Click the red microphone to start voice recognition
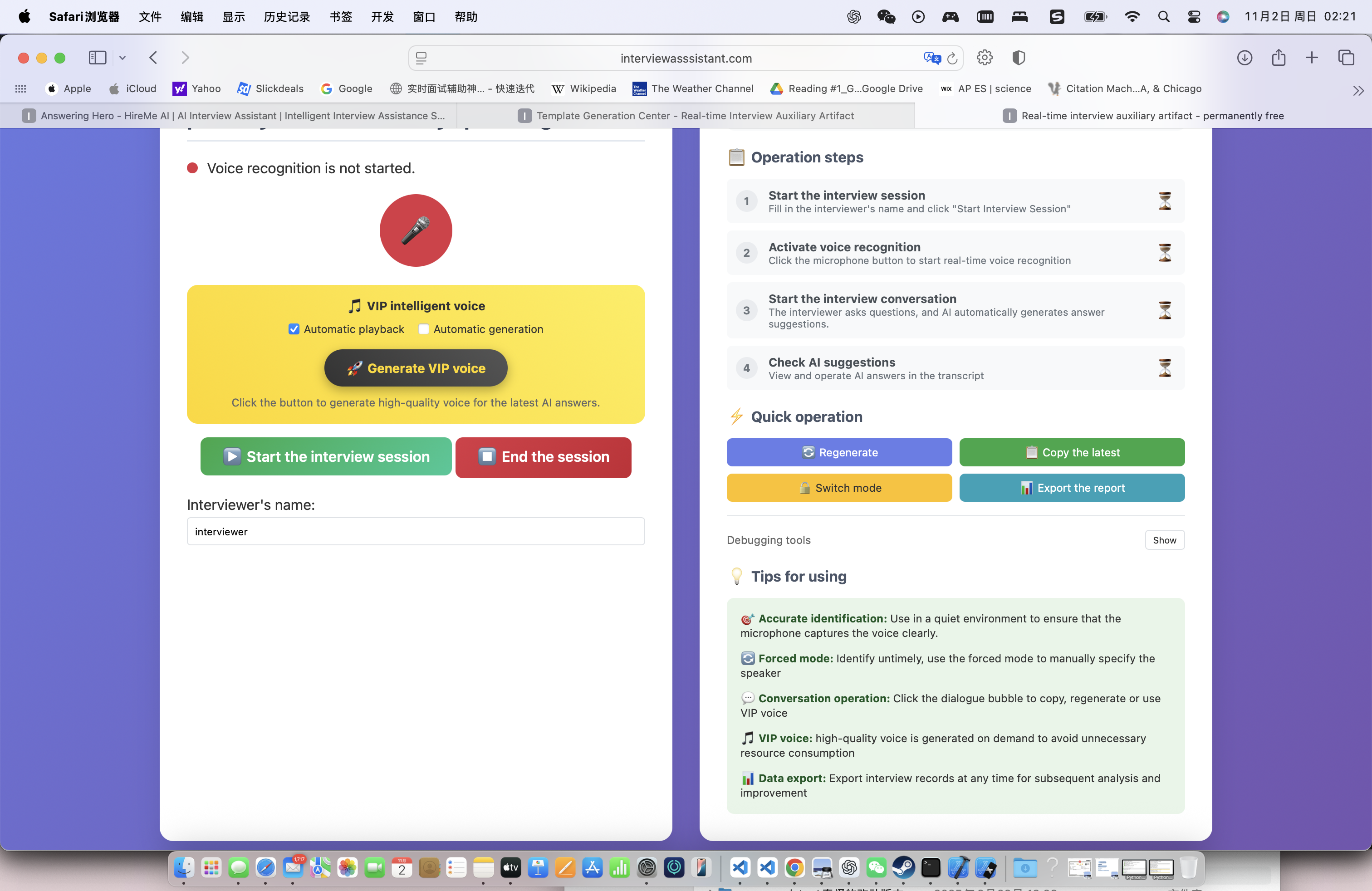Screen dimensions: 1372x891 pos(415,230)
